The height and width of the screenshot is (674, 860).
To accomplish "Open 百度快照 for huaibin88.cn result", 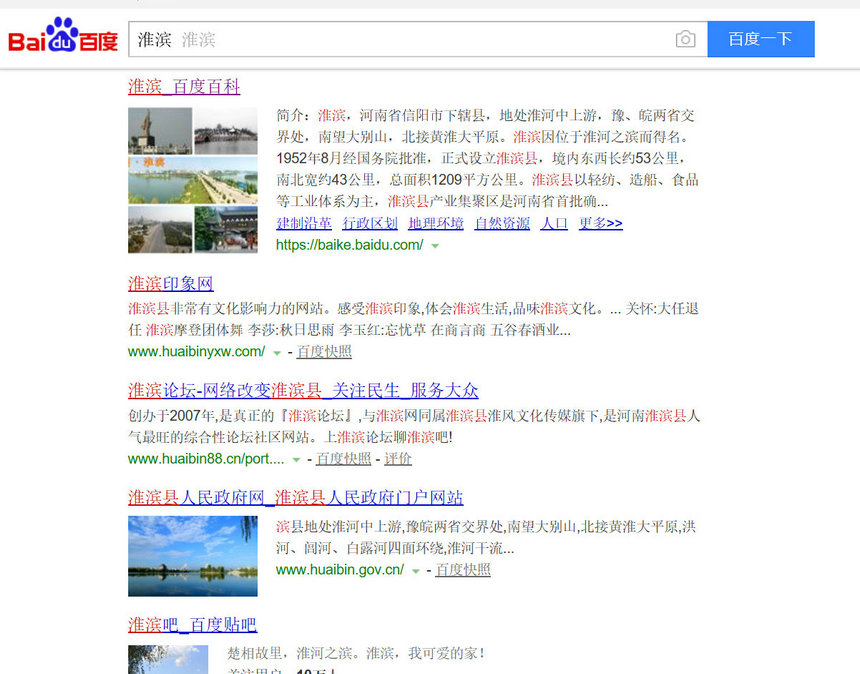I will click(343, 458).
